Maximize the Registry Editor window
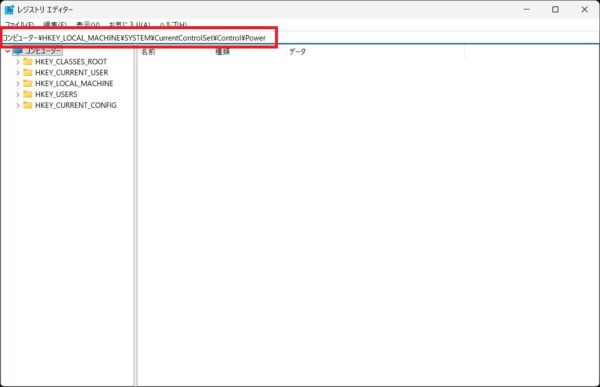The image size is (600, 387). [x=555, y=10]
